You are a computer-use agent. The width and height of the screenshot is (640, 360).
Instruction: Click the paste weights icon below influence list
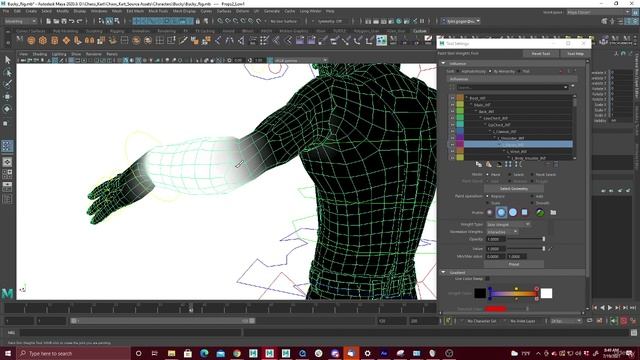pos(489,164)
